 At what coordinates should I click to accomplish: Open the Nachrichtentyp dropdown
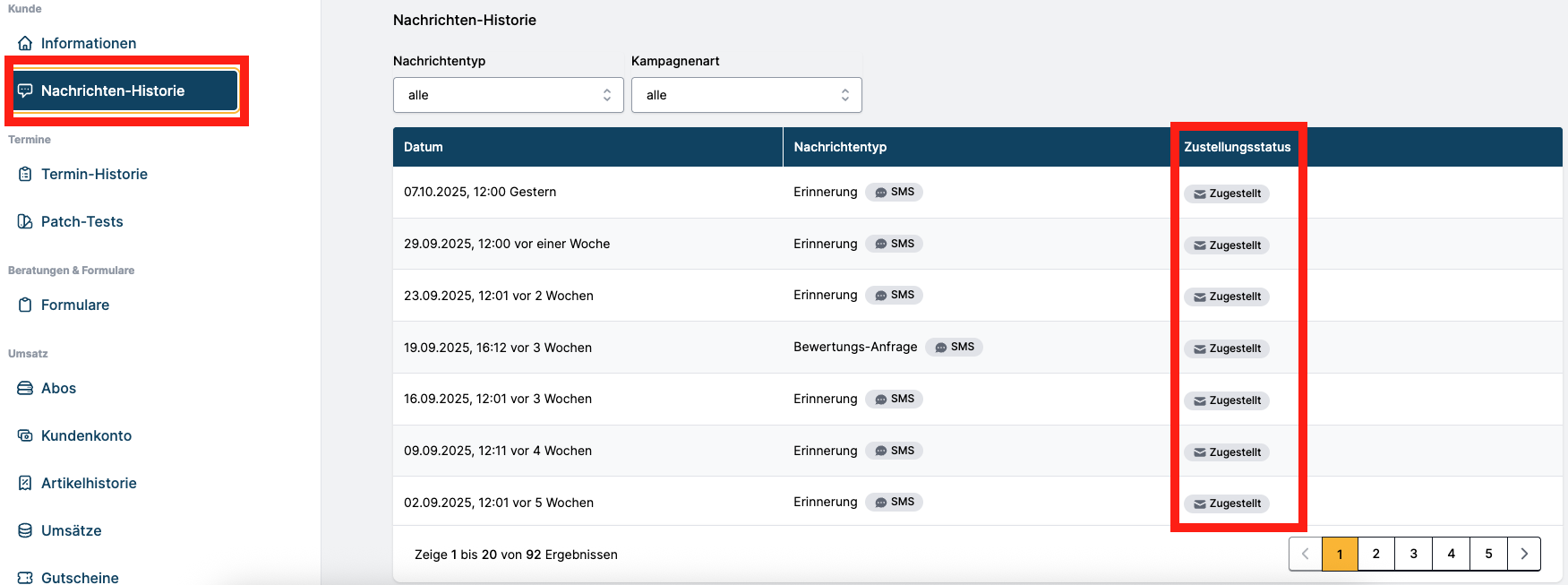click(x=508, y=95)
